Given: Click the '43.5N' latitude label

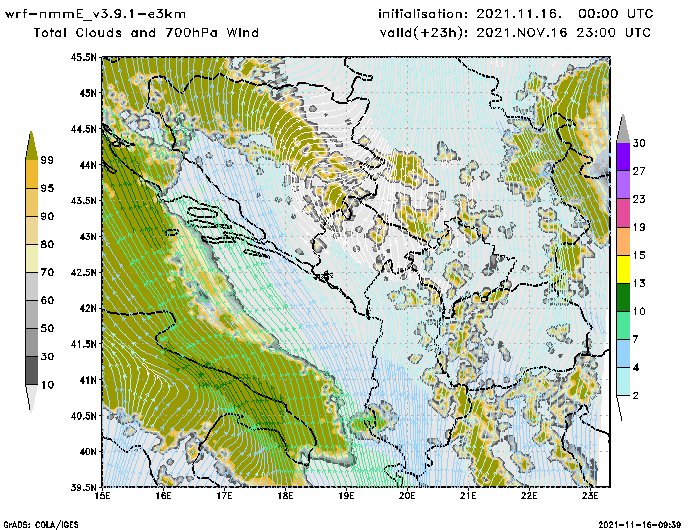Looking at the screenshot, I should tap(83, 200).
